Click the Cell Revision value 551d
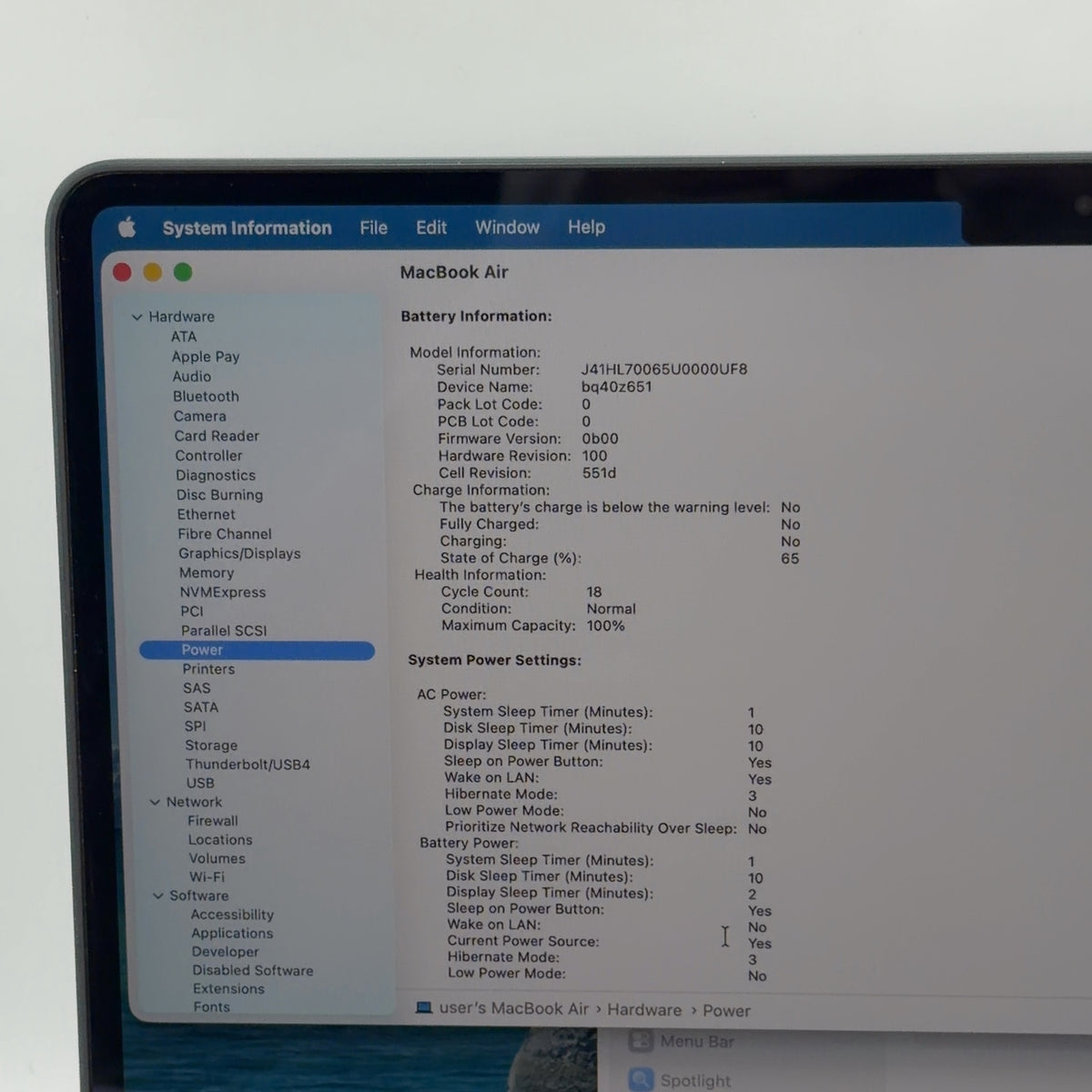Screen dimensions: 1092x1092 coord(599,473)
